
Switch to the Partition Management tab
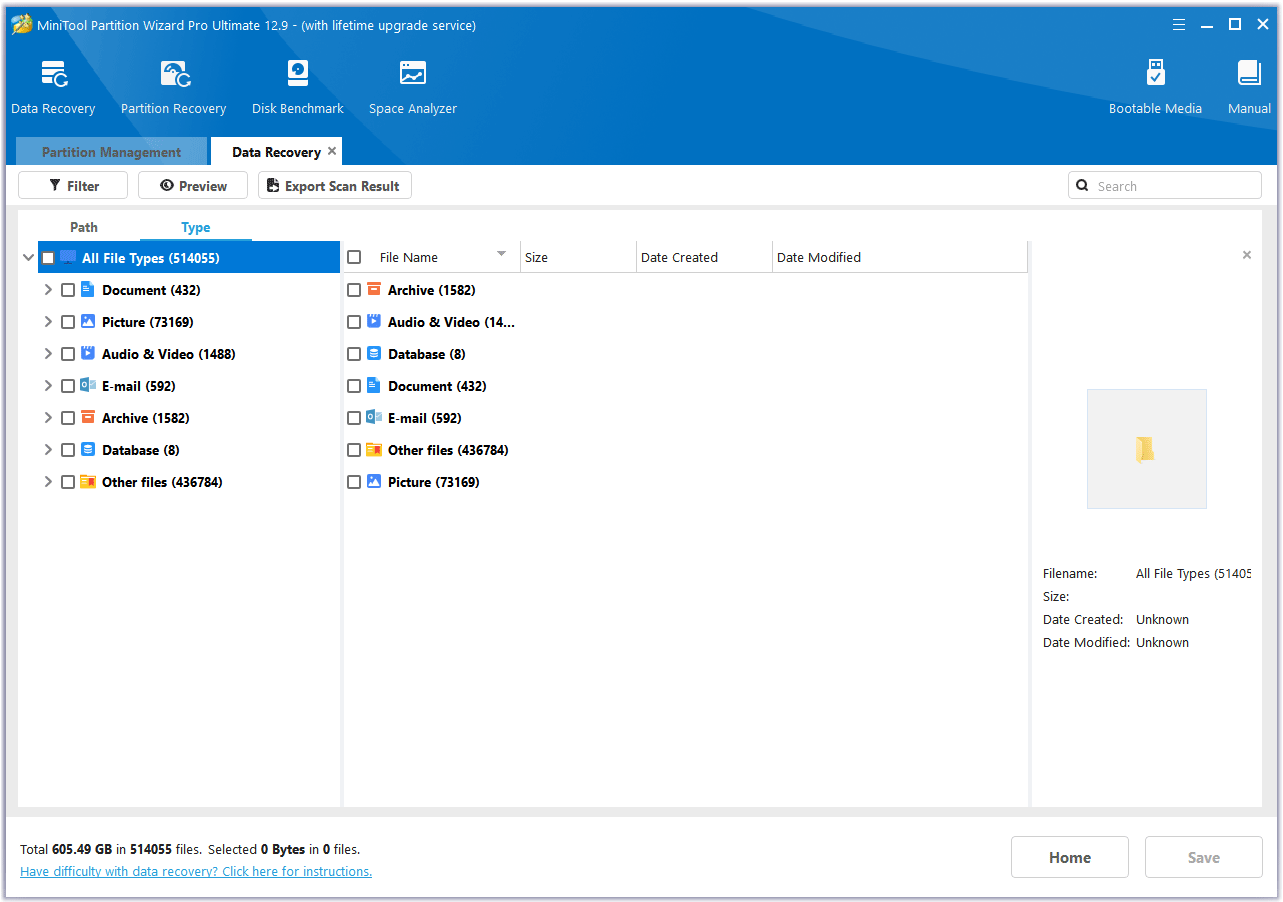(x=111, y=152)
